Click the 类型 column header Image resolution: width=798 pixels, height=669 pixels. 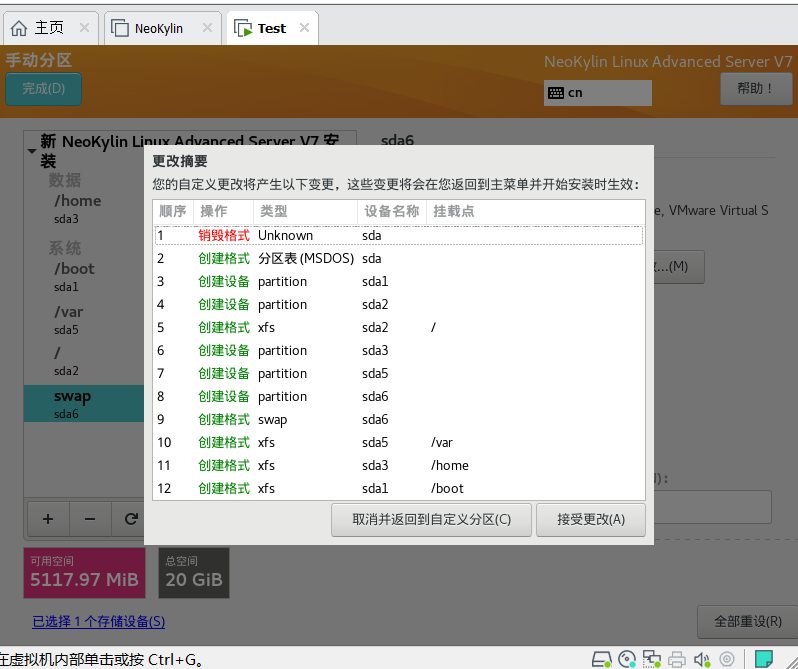pos(305,211)
